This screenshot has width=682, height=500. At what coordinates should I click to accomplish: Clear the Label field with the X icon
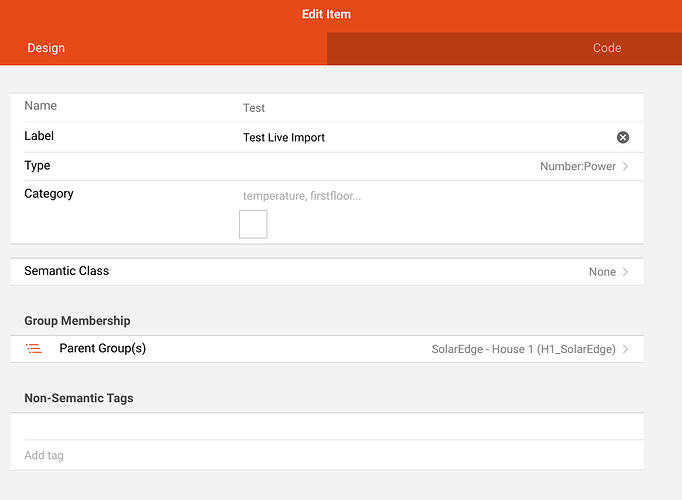coord(623,137)
